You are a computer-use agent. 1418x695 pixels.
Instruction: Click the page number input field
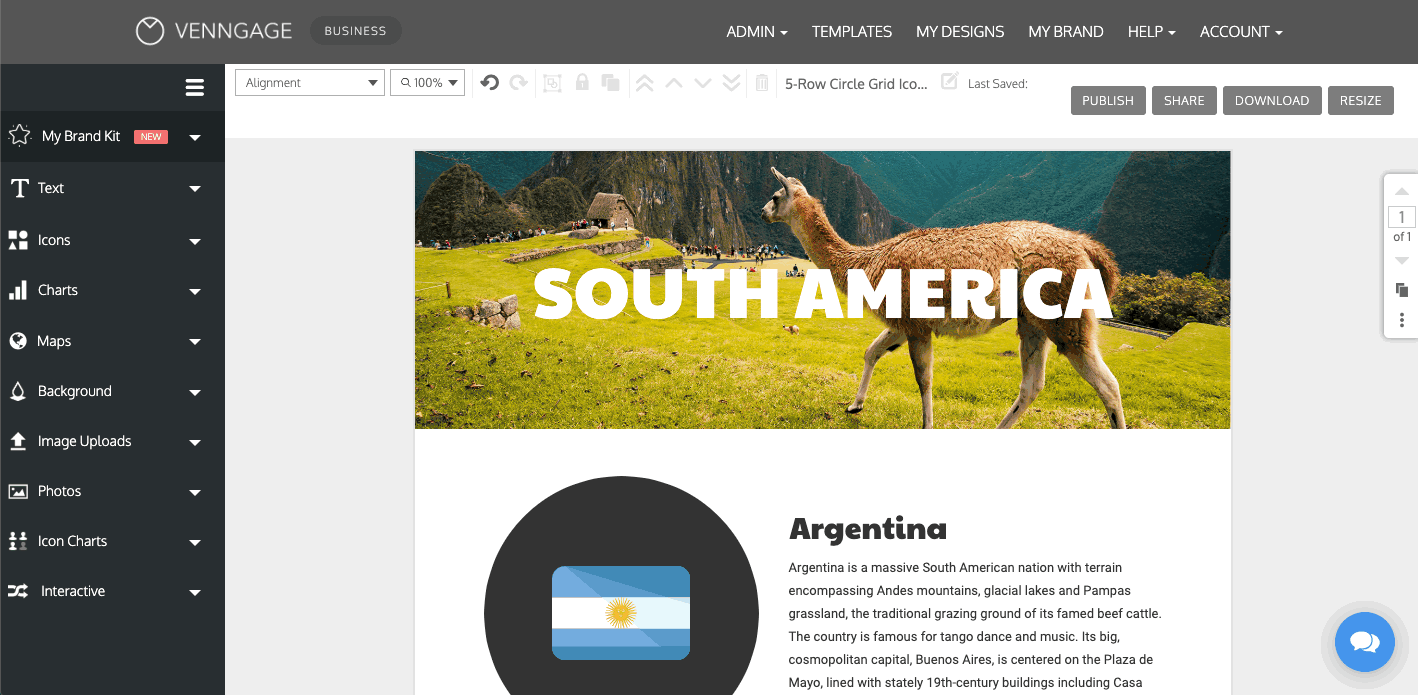(1402, 217)
